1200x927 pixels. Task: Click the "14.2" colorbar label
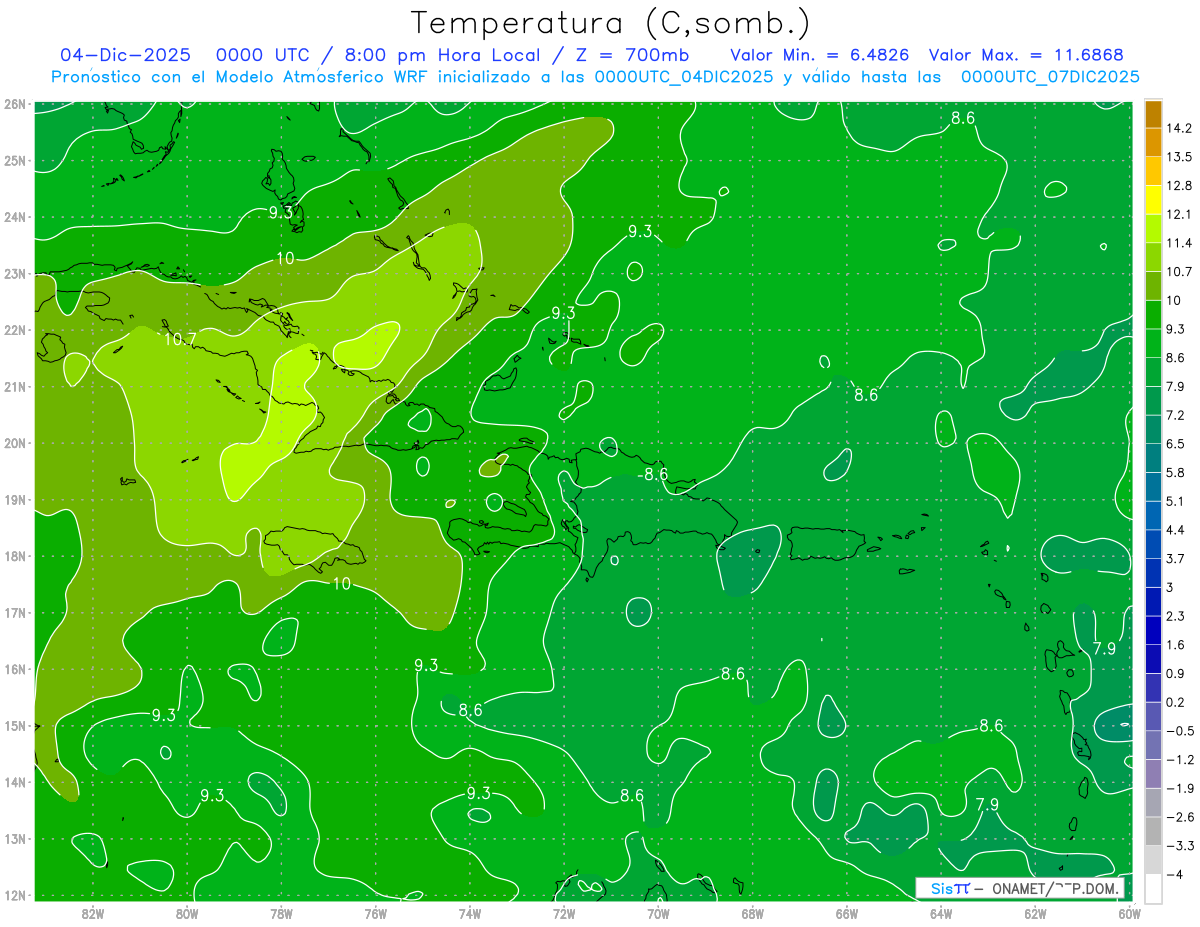(x=1179, y=128)
